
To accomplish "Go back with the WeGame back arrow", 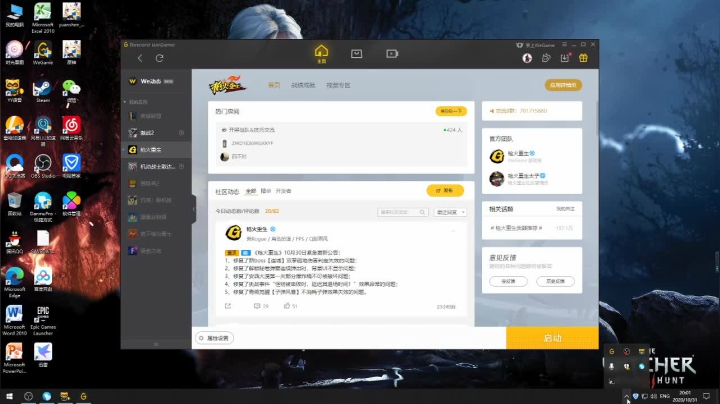I will pyautogui.click(x=140, y=58).
